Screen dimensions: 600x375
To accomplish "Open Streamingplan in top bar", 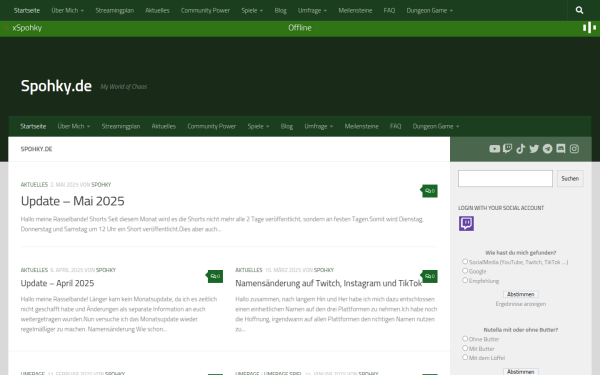I will [x=115, y=10].
